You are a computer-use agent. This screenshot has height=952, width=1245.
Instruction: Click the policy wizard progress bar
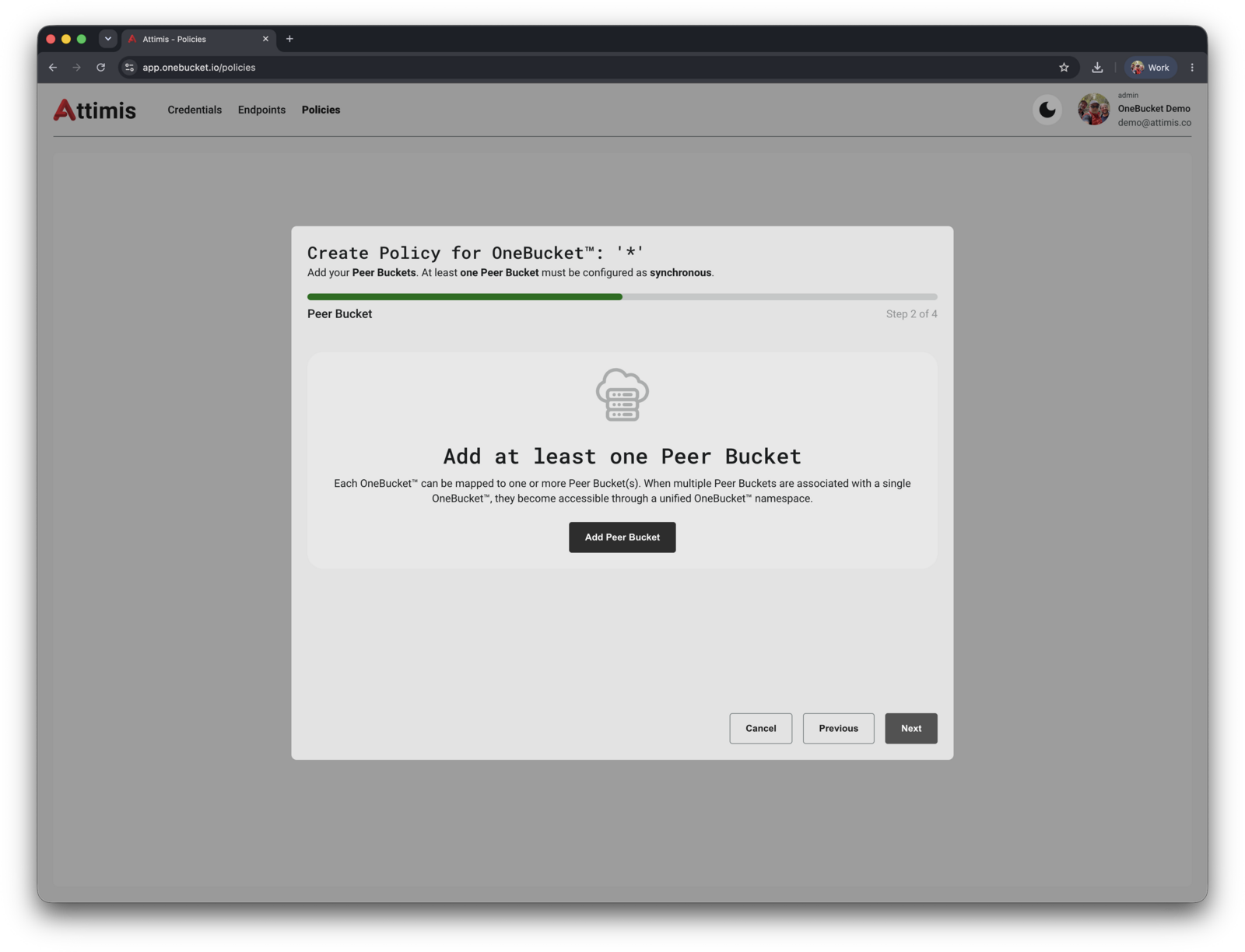(622, 296)
